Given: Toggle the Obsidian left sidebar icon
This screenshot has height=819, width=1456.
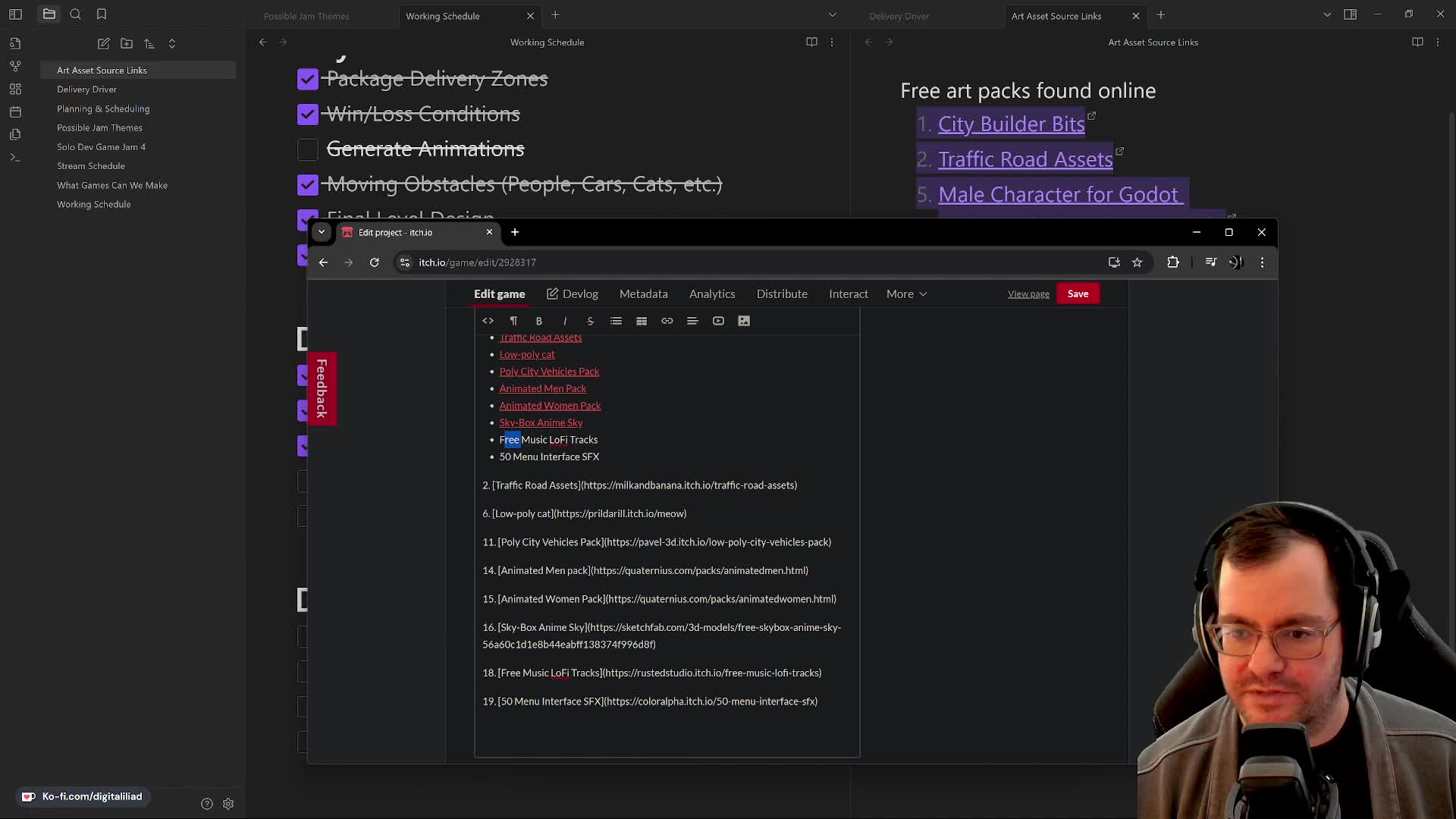Looking at the screenshot, I should click(15, 14).
